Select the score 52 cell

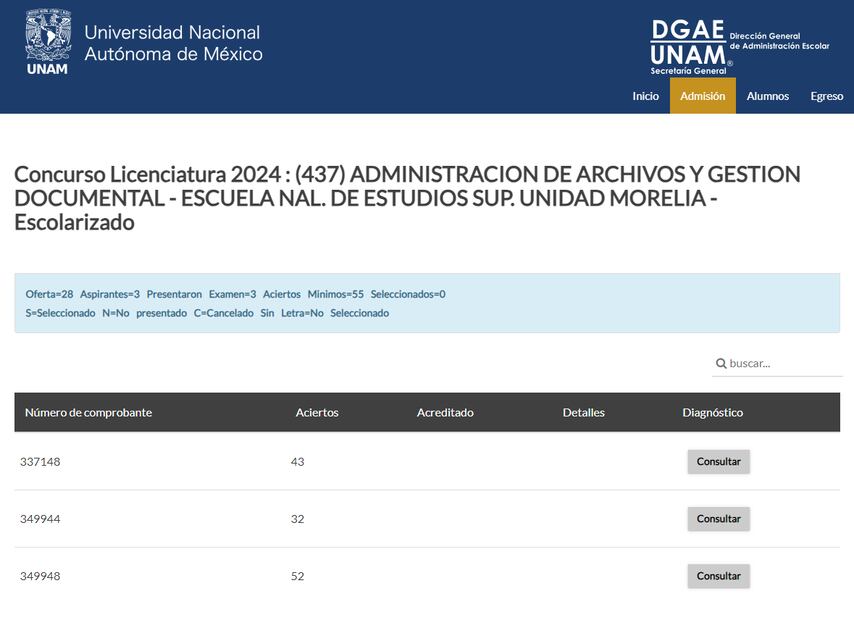(297, 576)
